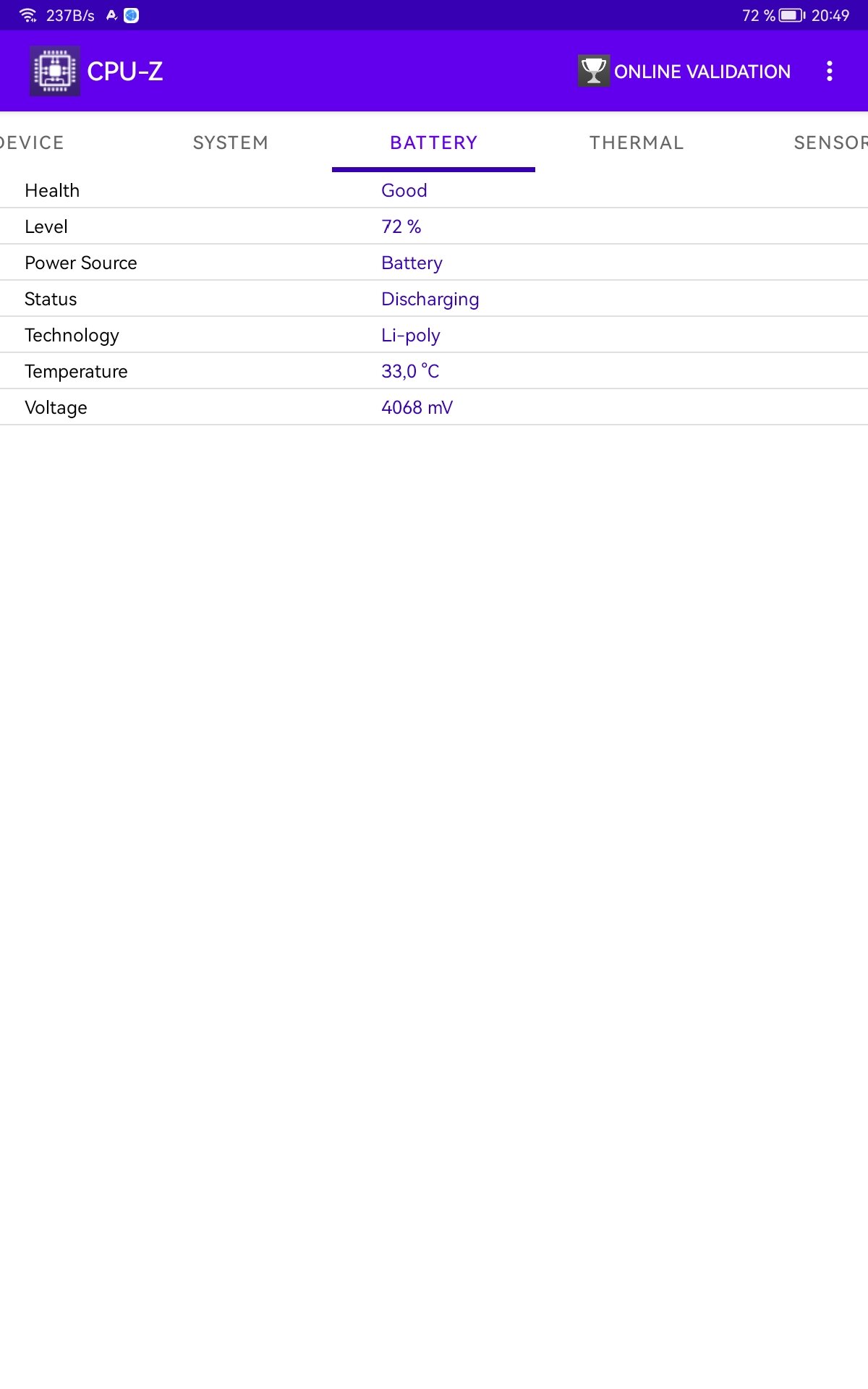Switch to the System tab
Screen dimensions: 868x1389
[231, 143]
